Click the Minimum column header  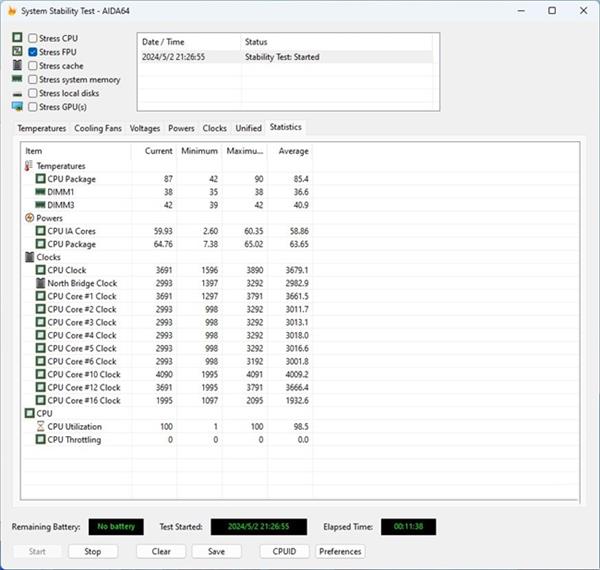pyautogui.click(x=199, y=151)
